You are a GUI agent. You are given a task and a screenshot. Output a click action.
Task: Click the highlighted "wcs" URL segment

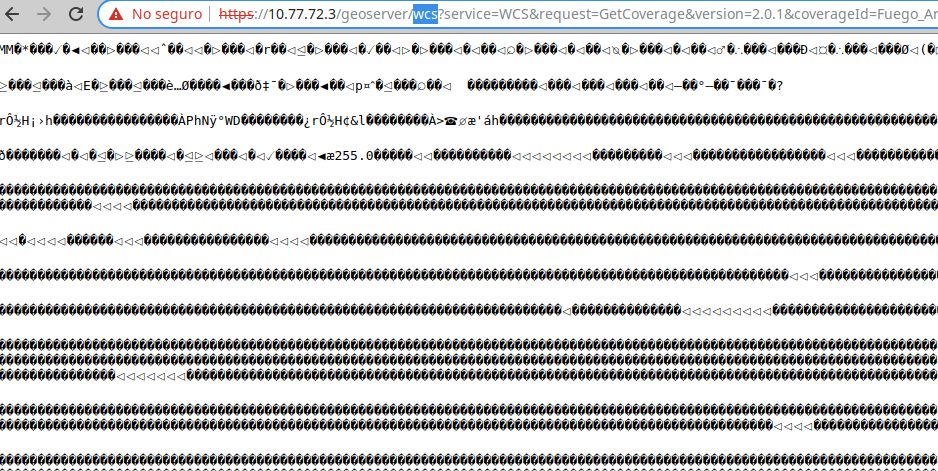[x=424, y=15]
